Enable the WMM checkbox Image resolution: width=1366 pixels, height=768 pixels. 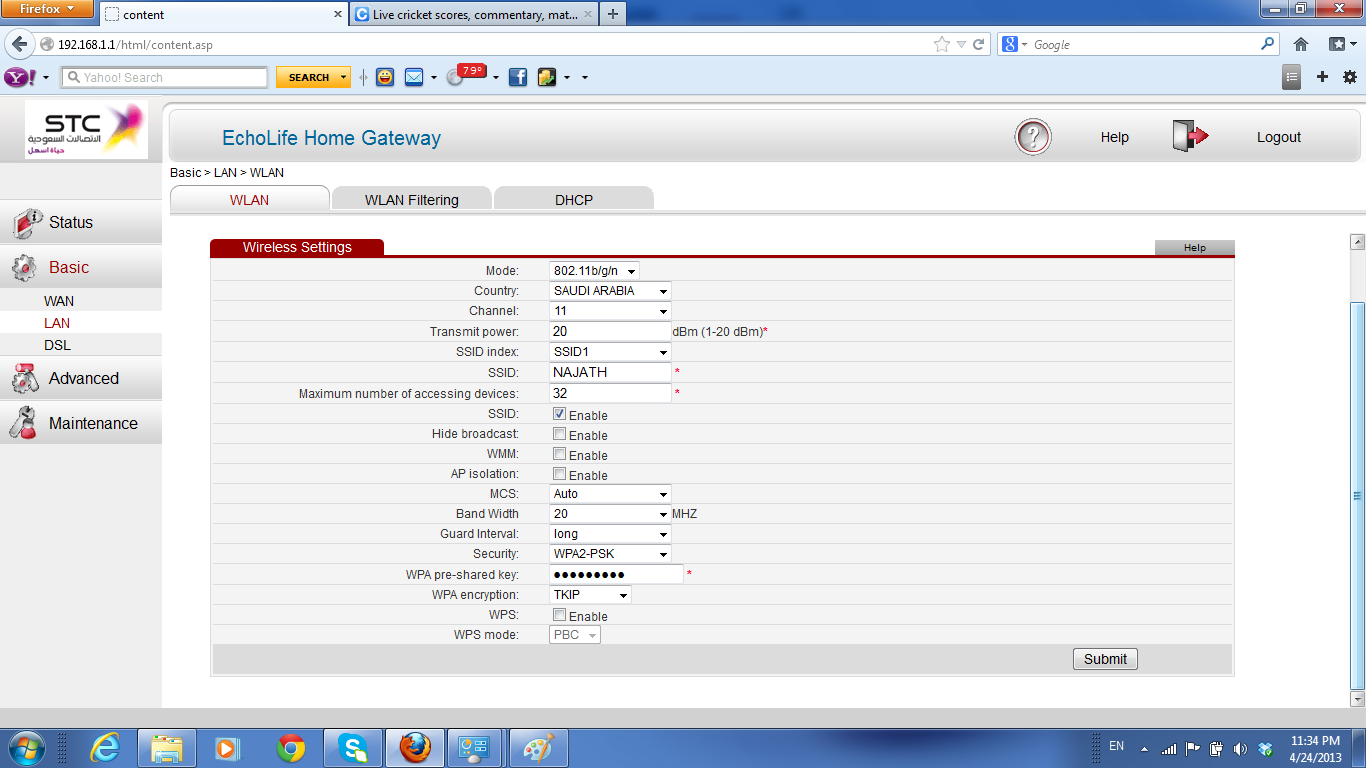pos(560,454)
